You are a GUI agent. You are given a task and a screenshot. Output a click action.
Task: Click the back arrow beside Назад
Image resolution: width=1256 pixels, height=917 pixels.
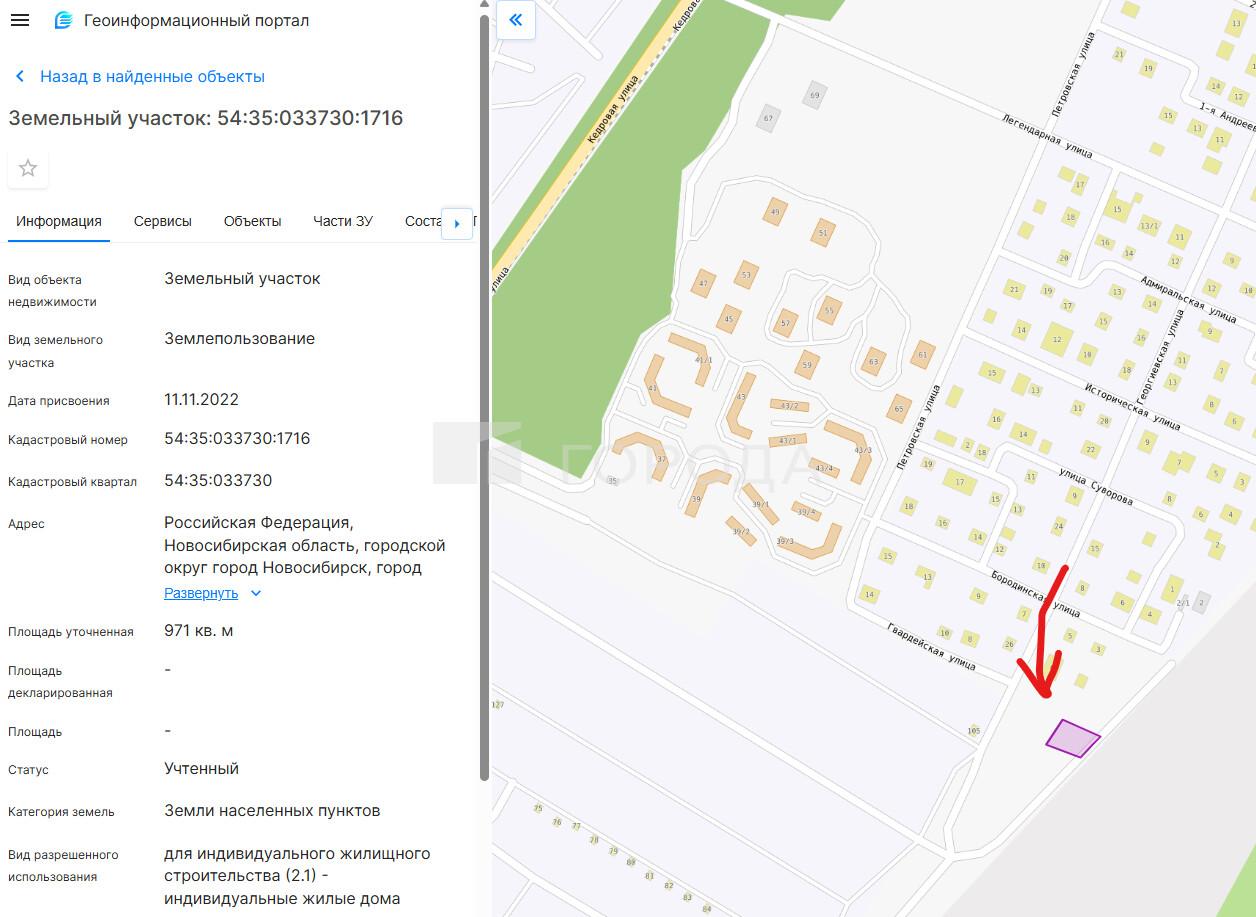tap(20, 77)
